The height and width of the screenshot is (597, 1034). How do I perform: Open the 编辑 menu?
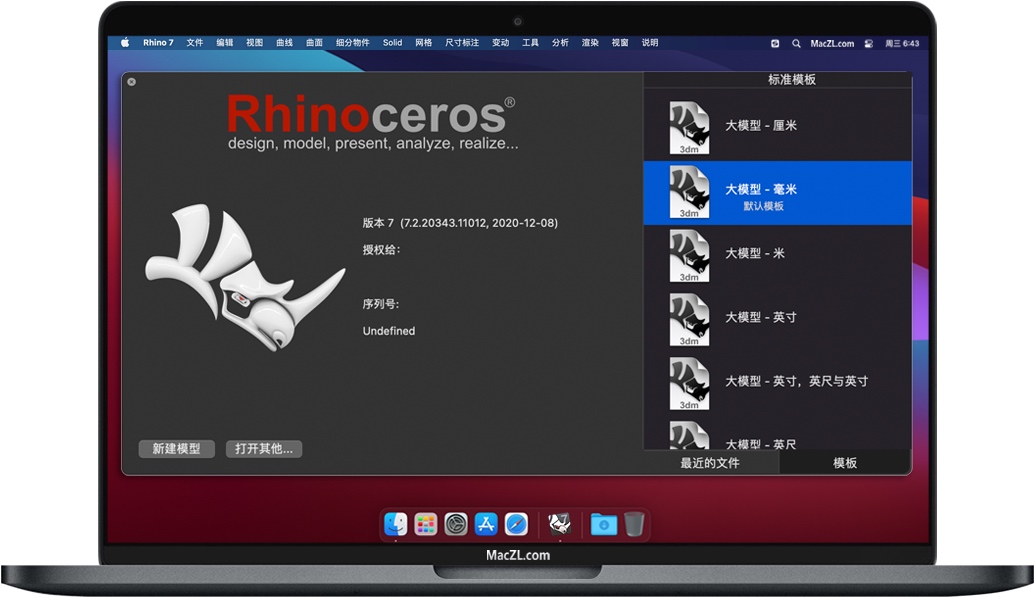[225, 43]
